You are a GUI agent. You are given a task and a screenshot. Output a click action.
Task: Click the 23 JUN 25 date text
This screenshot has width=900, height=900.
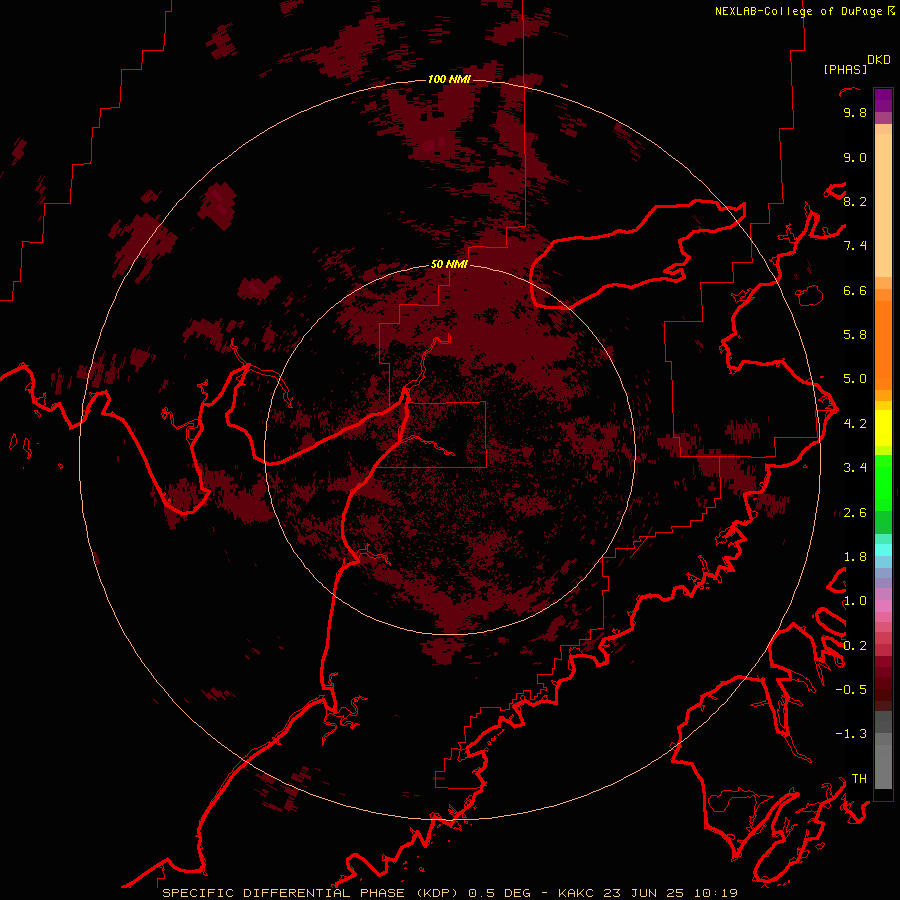pos(643,893)
